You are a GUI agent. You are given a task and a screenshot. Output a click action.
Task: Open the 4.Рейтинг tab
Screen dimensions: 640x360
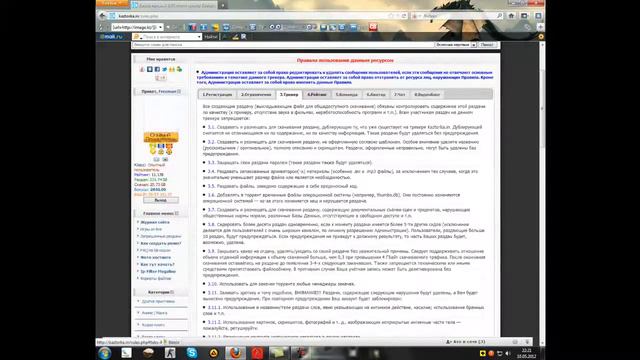(317, 95)
